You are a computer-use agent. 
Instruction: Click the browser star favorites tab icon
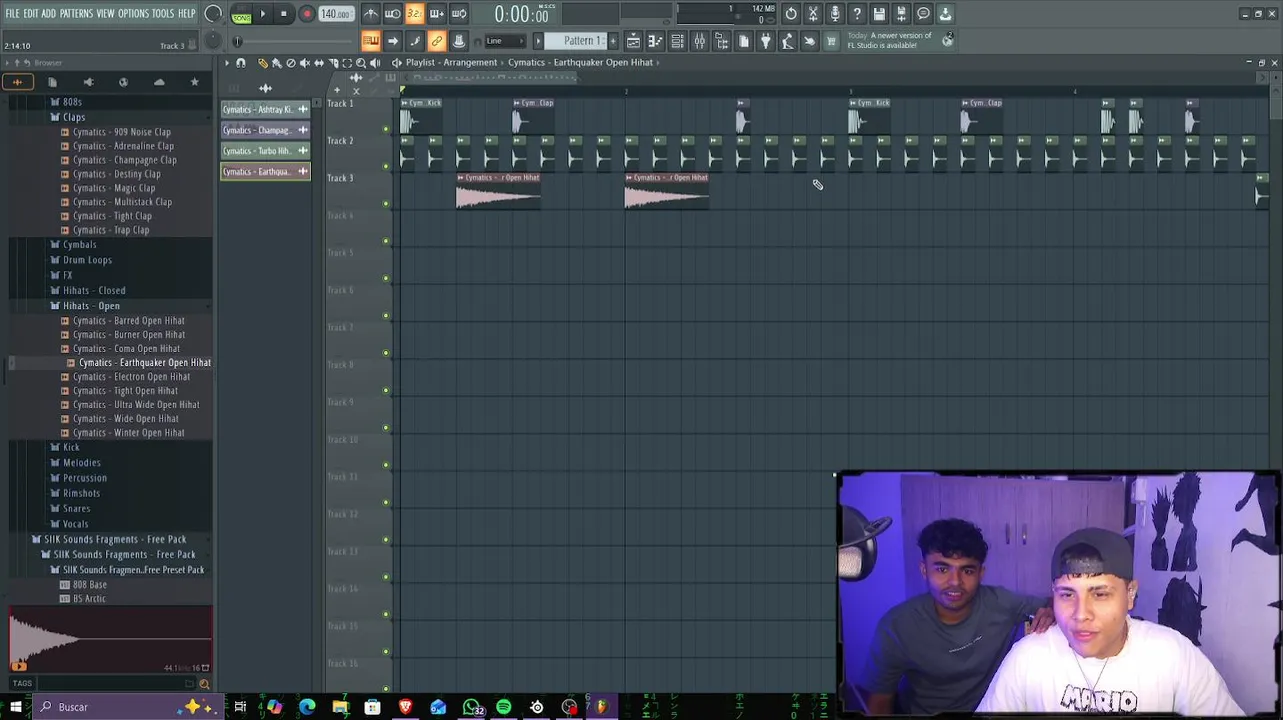pos(195,82)
